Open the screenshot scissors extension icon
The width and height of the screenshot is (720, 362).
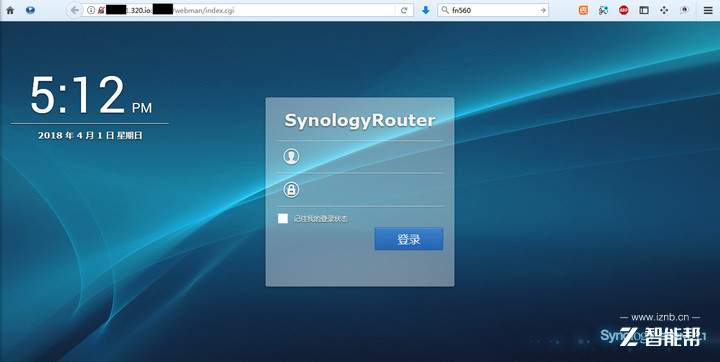603,10
